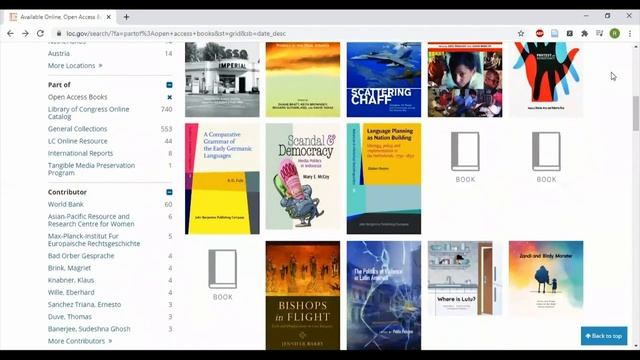Open Comparative Grammar of Early Germanic Languages
Viewport: 640px width, 360px height.
222,179
